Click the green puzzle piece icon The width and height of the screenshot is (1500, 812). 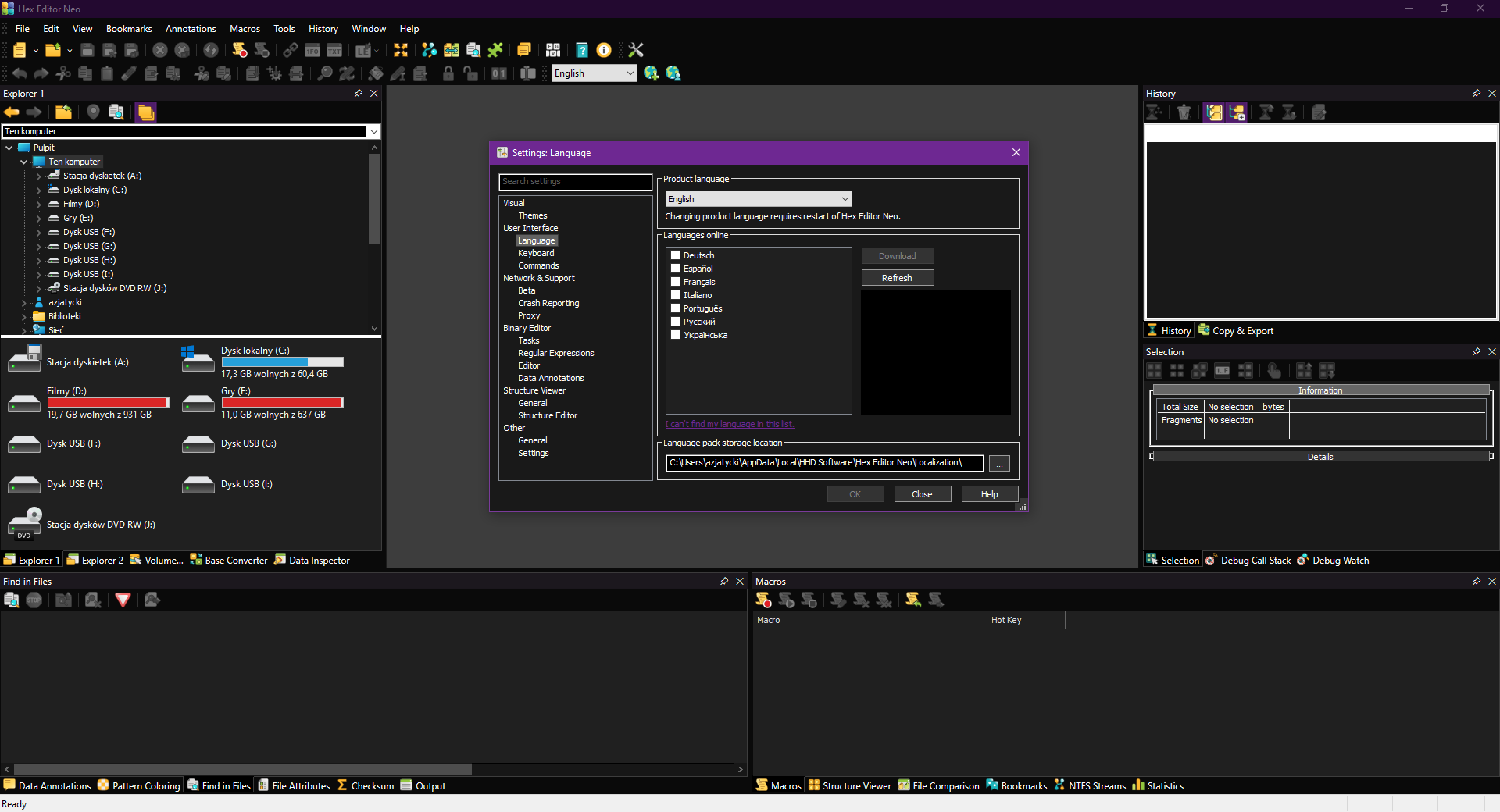point(495,50)
